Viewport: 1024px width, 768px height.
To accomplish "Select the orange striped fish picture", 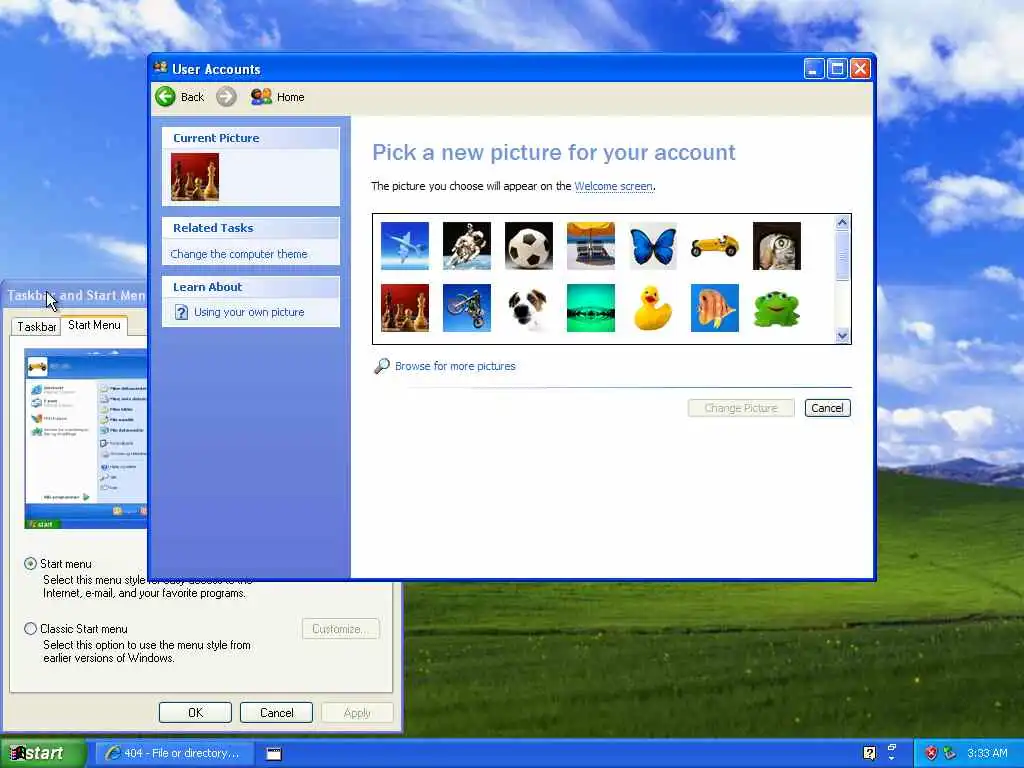I will (714, 308).
